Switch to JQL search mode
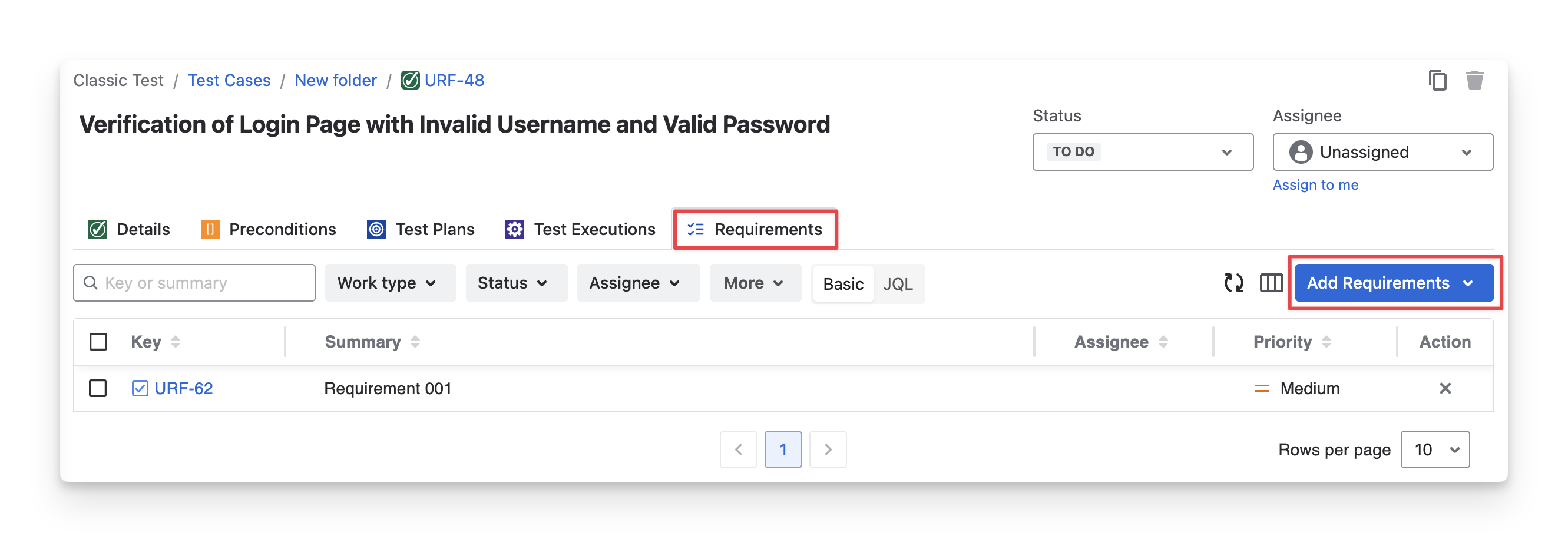The image size is (1568, 542). (x=897, y=284)
